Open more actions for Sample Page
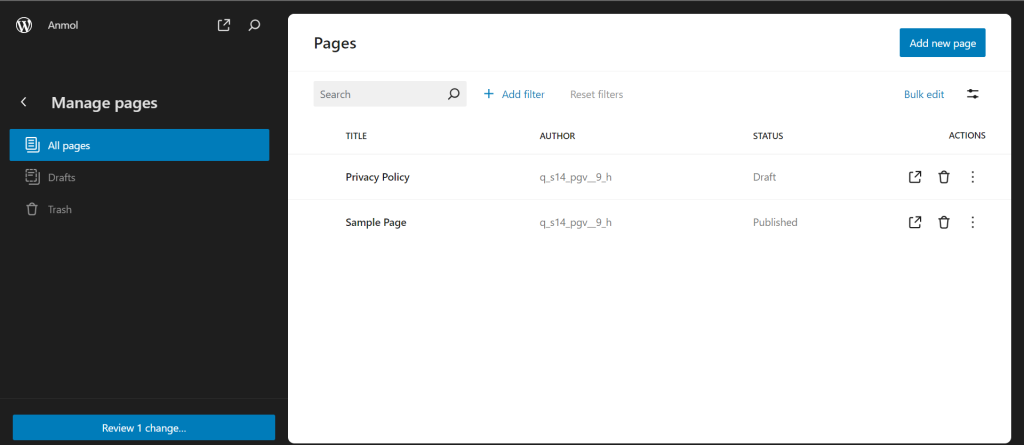Viewport: 1024px width, 445px height. pyautogui.click(x=972, y=222)
